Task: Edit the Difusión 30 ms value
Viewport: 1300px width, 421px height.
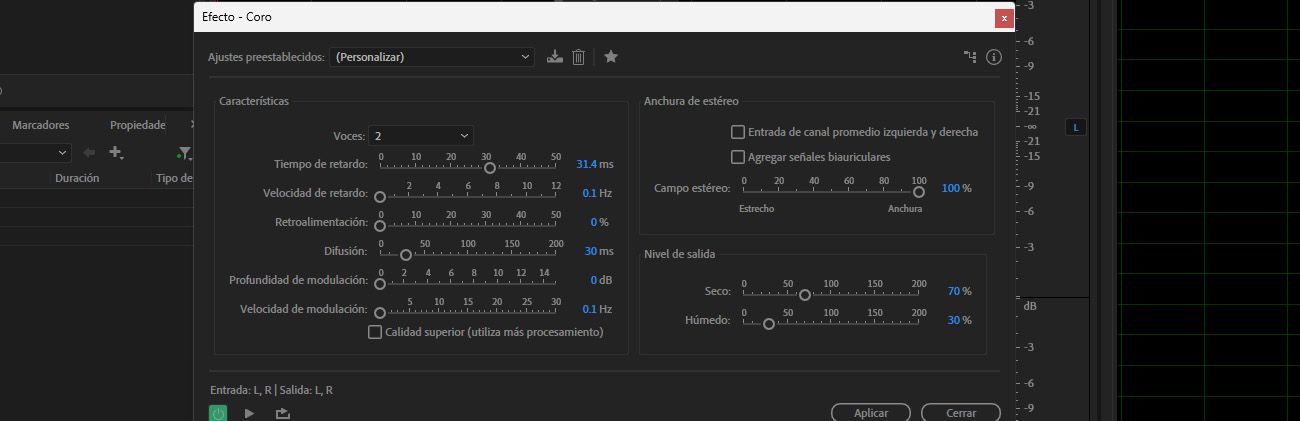Action: pyautogui.click(x=591, y=251)
